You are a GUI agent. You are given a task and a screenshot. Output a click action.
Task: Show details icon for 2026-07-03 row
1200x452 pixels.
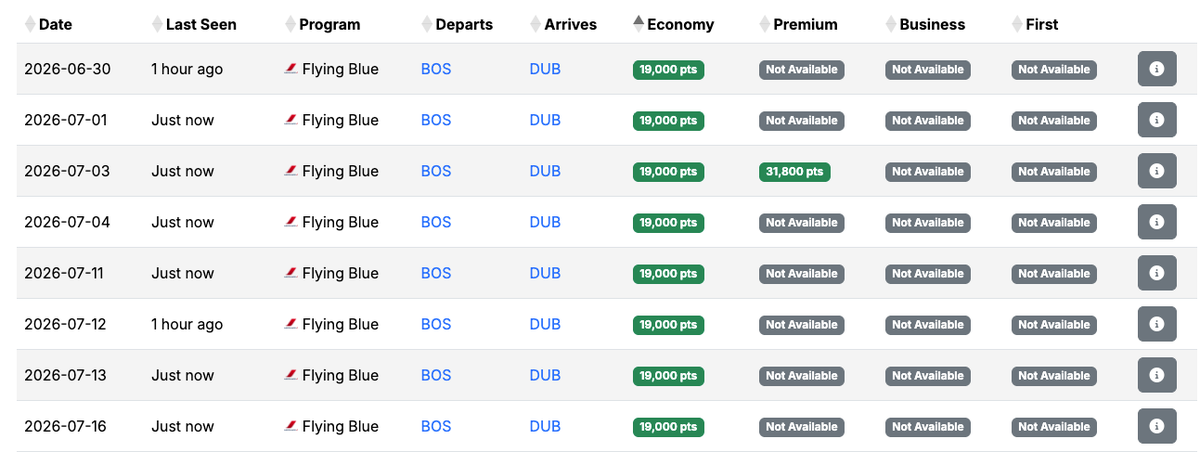(1157, 171)
